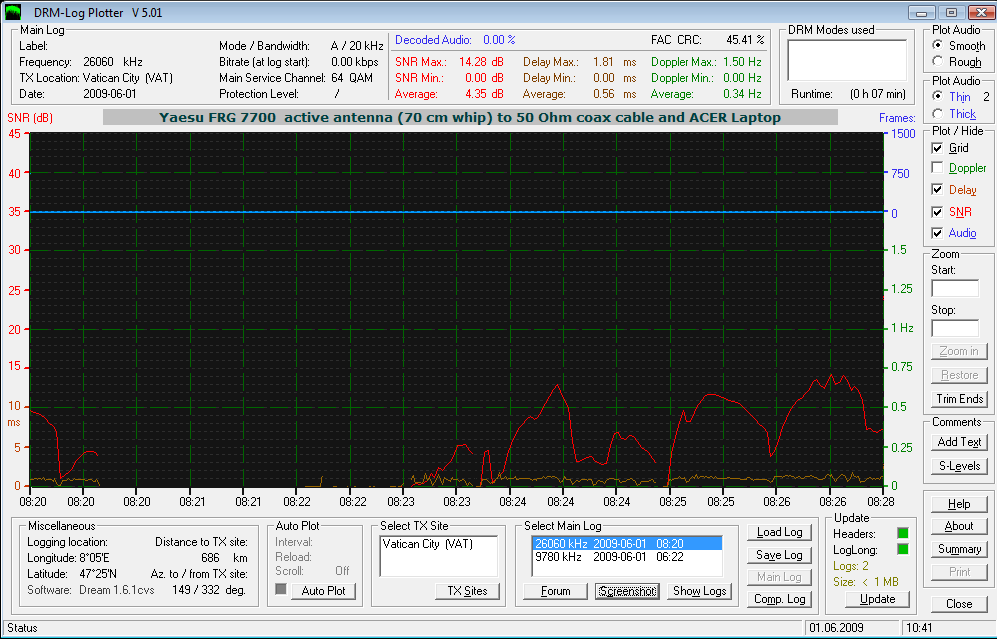Select the 26060 kHz 2009-06-01 log entry
Image resolution: width=997 pixels, height=639 pixels.
(626, 544)
